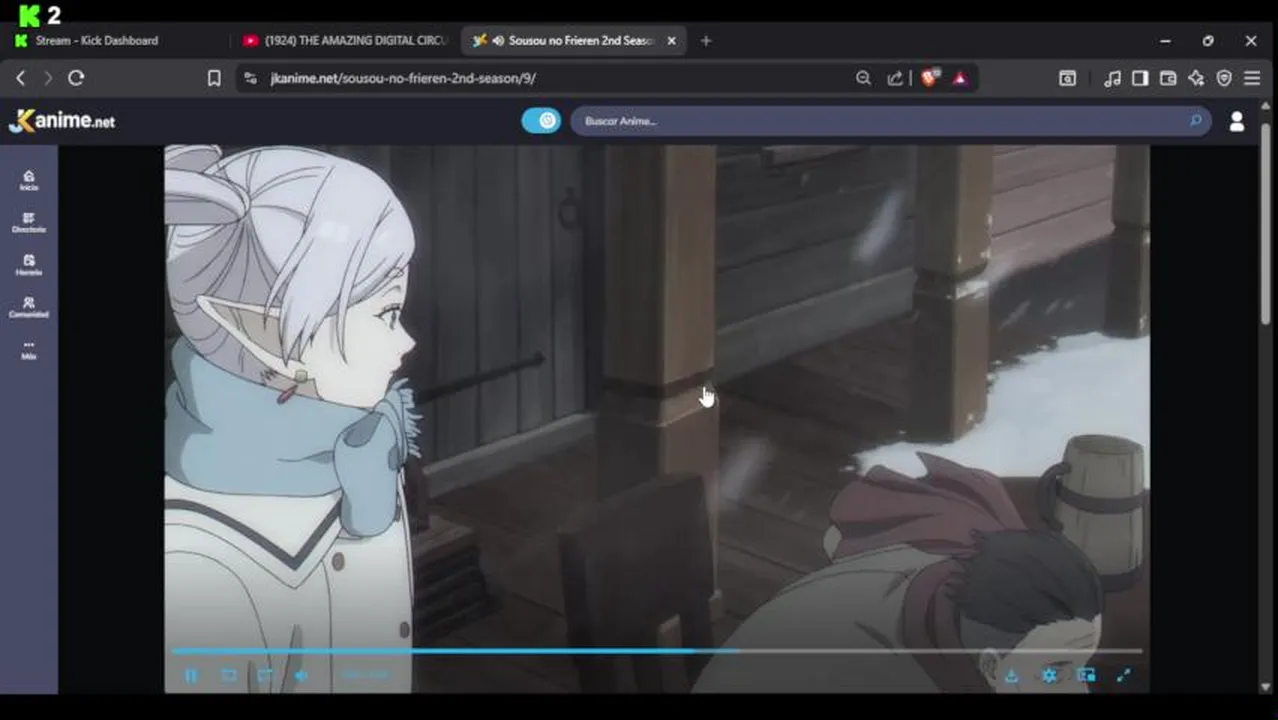Open the Comunidad sidebar item
Image resolution: width=1278 pixels, height=720 pixels.
pos(29,307)
